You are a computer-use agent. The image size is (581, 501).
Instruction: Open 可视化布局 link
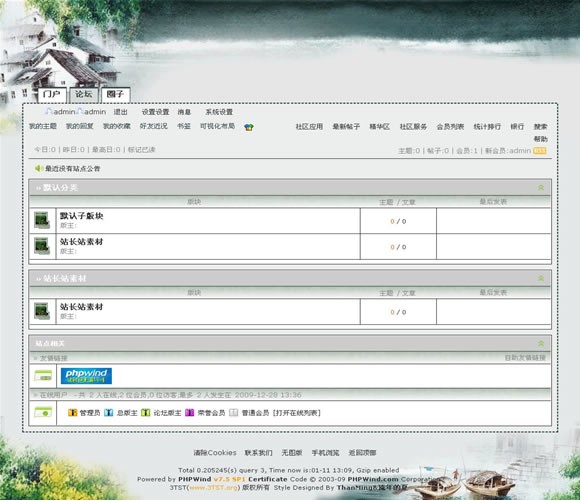tap(218, 126)
